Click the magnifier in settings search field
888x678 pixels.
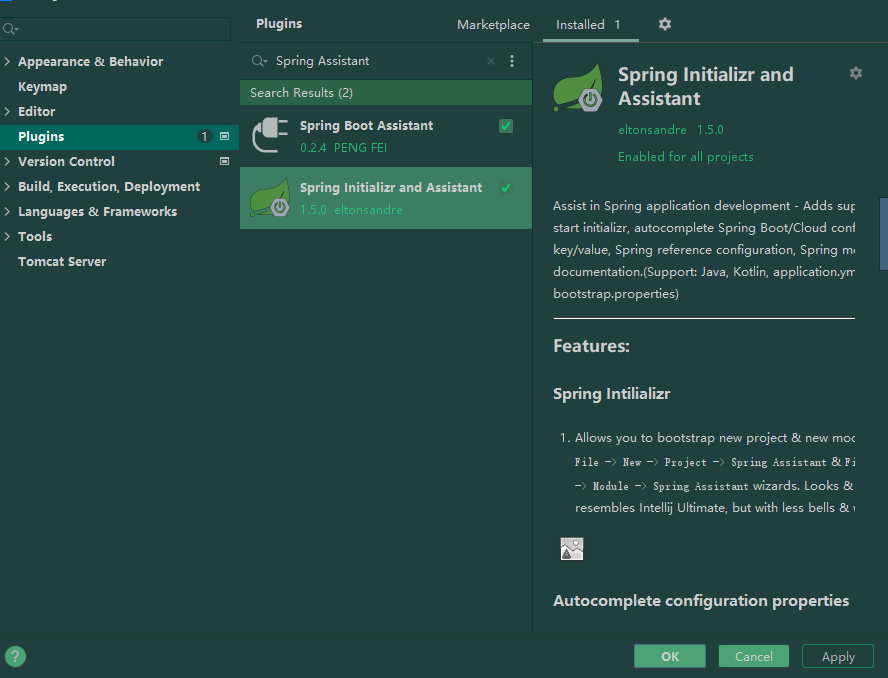(10, 30)
